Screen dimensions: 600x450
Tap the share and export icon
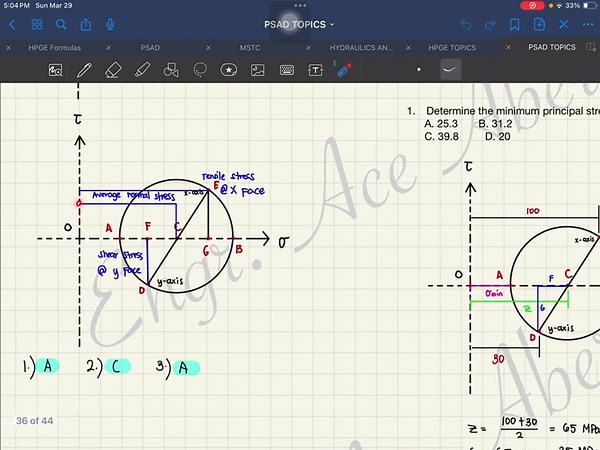tap(86, 25)
